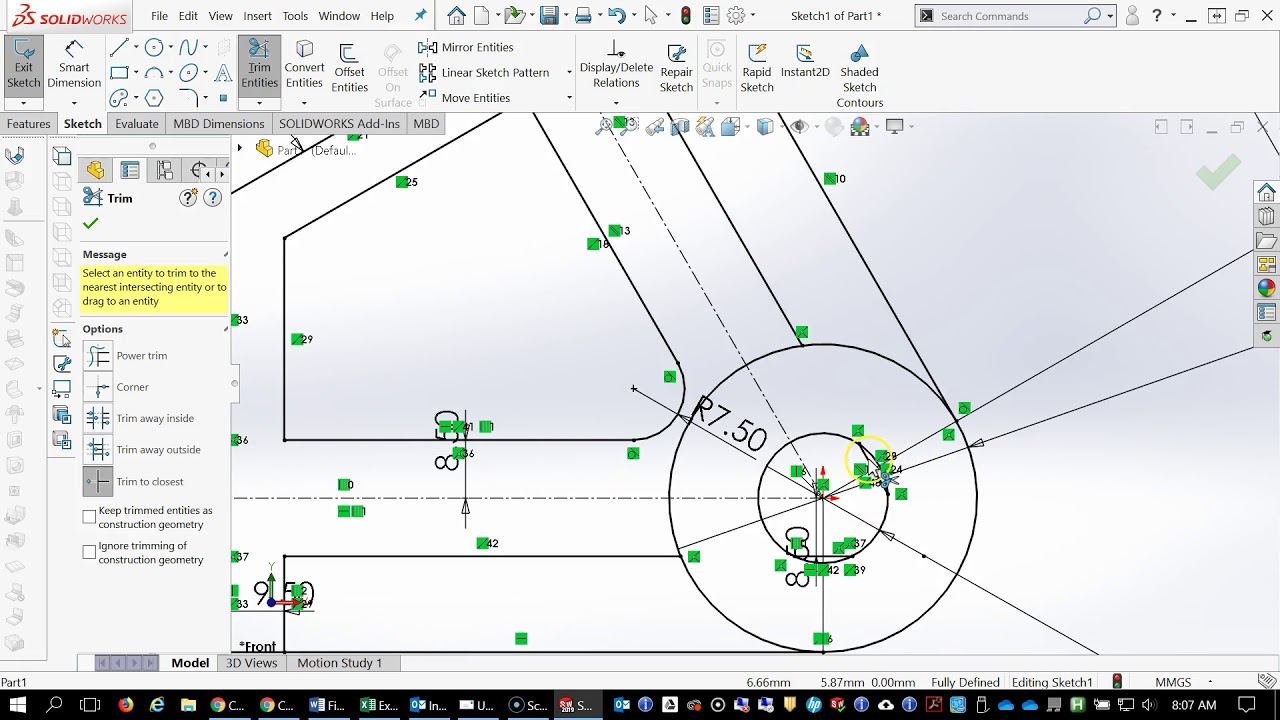Open the PropertyManager tab
The height and width of the screenshot is (720, 1280).
130,170
